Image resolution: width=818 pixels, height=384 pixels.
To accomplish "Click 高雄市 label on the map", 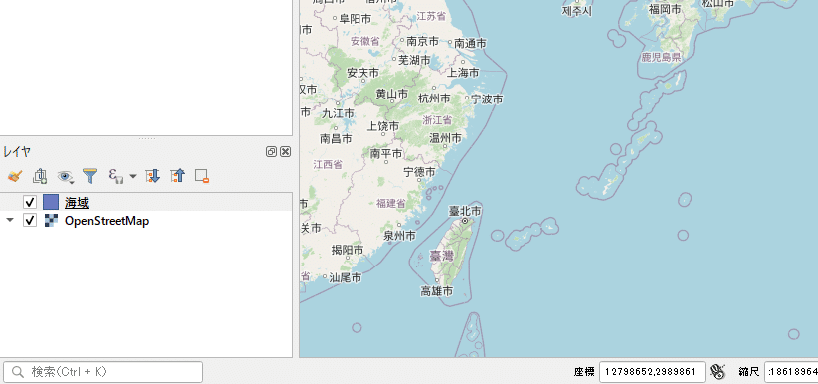I will (x=437, y=291).
